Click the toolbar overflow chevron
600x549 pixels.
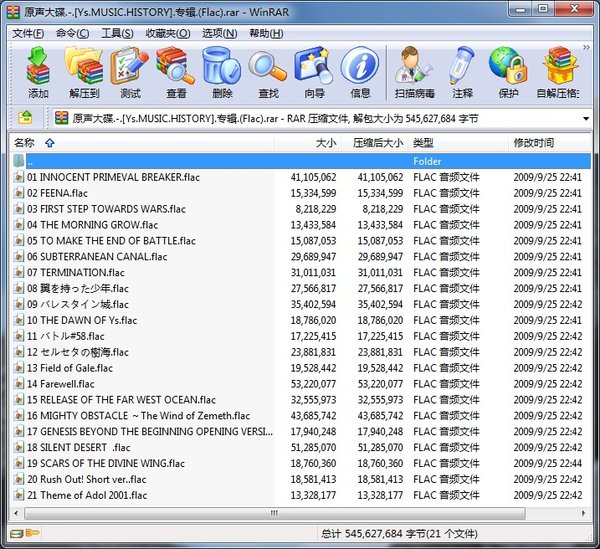(586, 47)
